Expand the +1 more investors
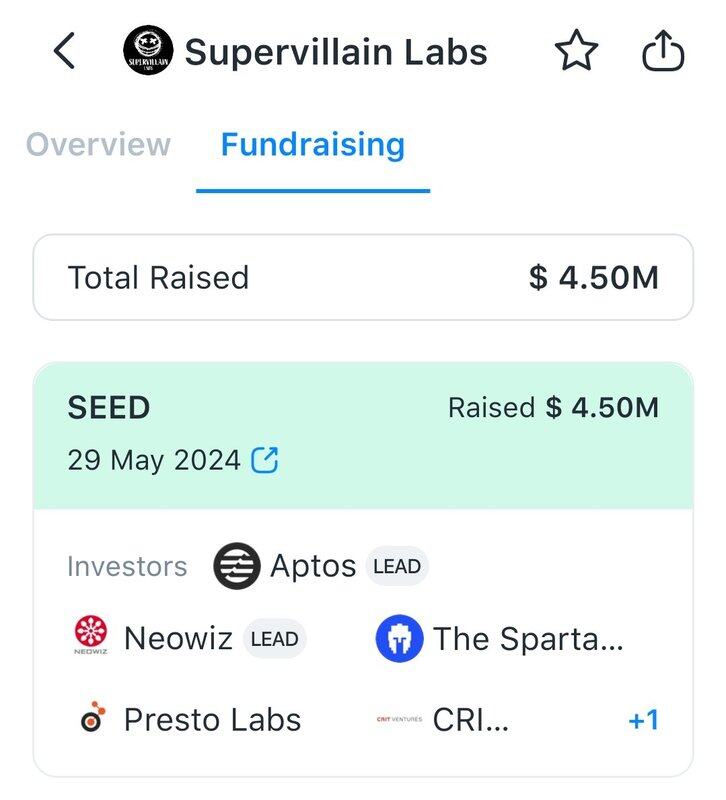The height and width of the screenshot is (800, 726). pyautogui.click(x=643, y=720)
